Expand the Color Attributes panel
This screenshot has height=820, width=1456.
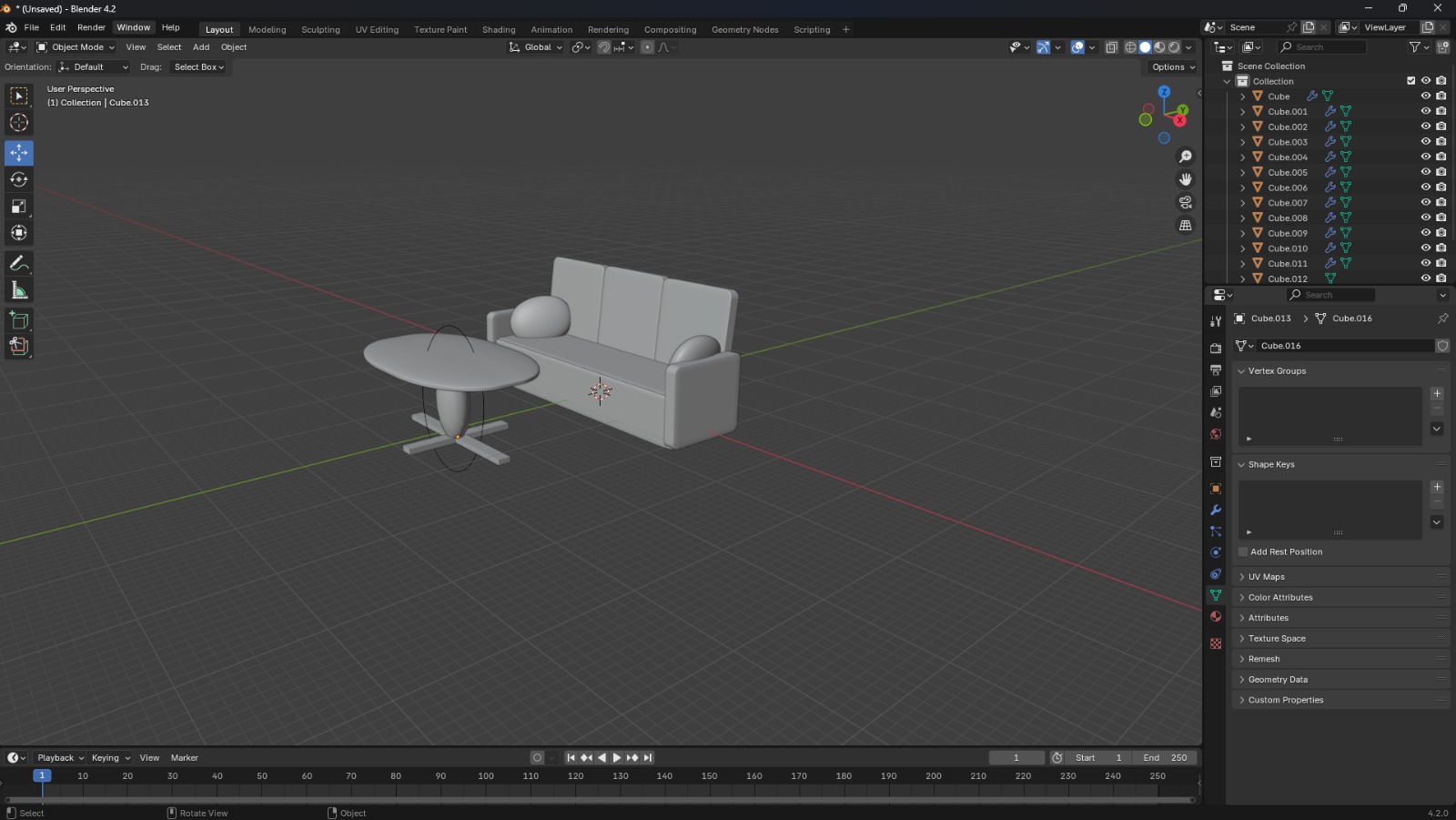tap(1280, 597)
